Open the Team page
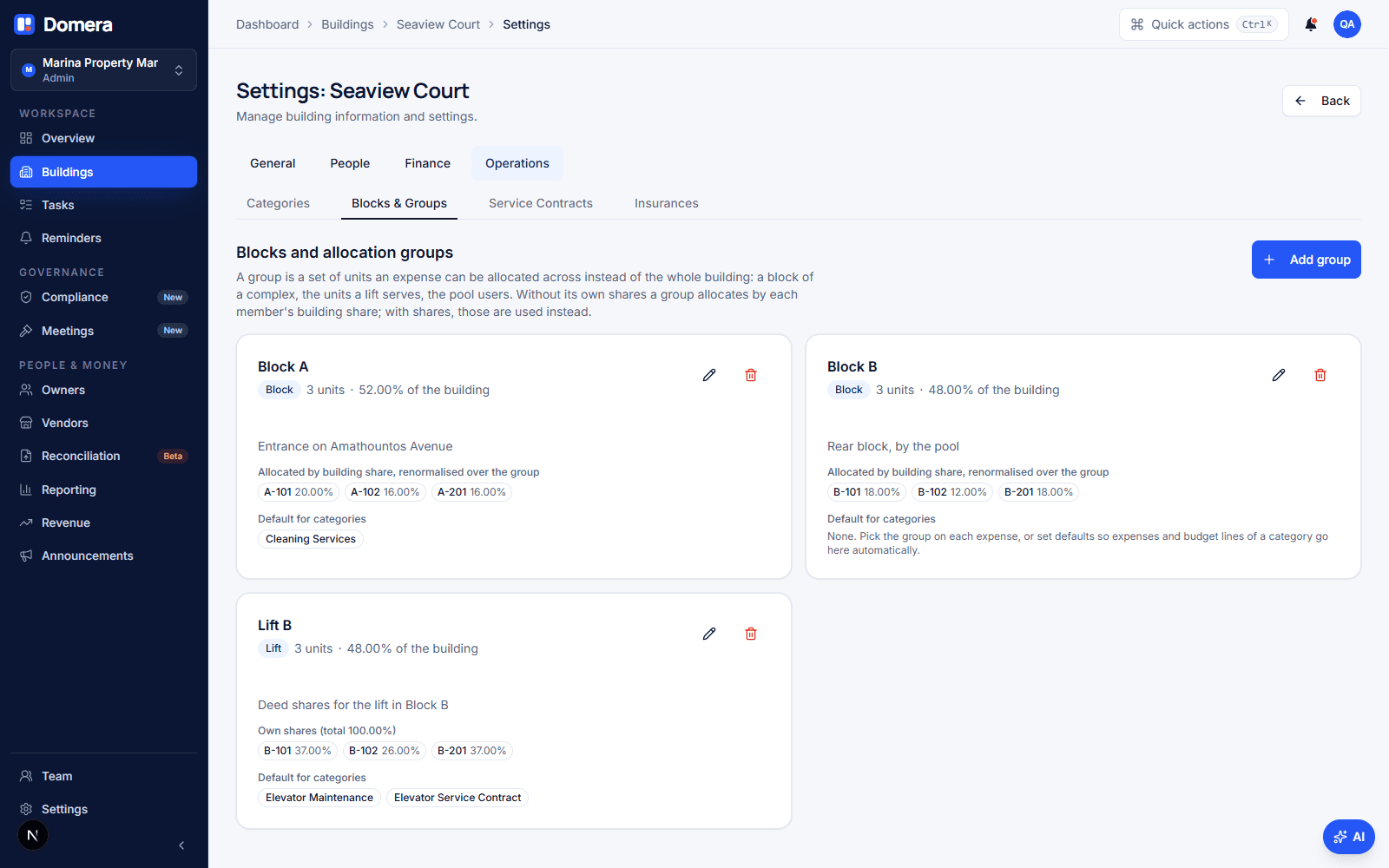The width and height of the screenshot is (1389, 868). [x=103, y=776]
